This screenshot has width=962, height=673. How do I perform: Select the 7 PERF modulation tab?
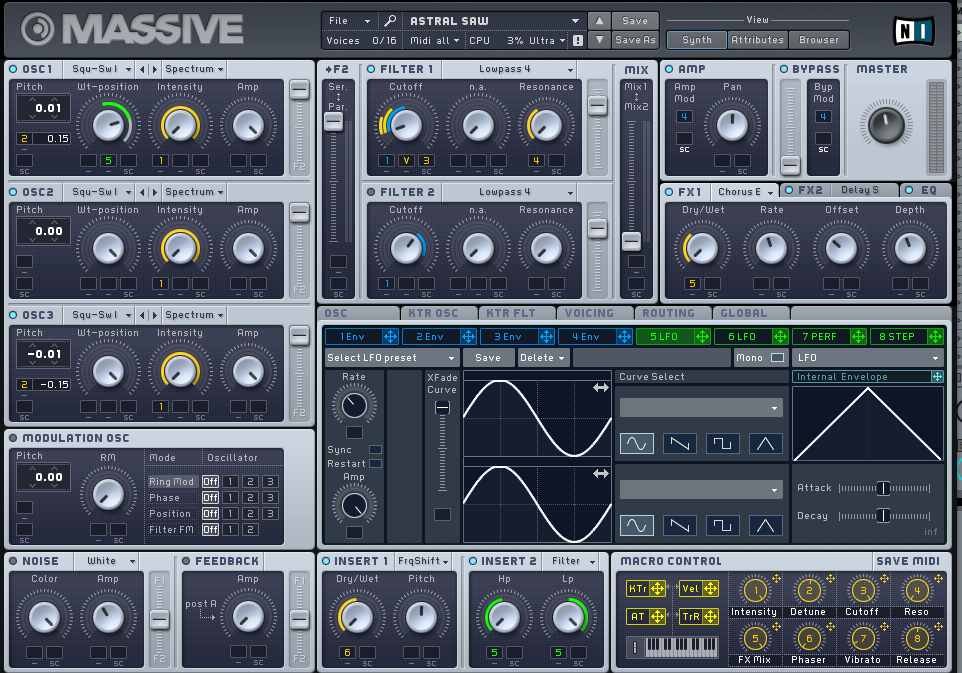coord(820,336)
